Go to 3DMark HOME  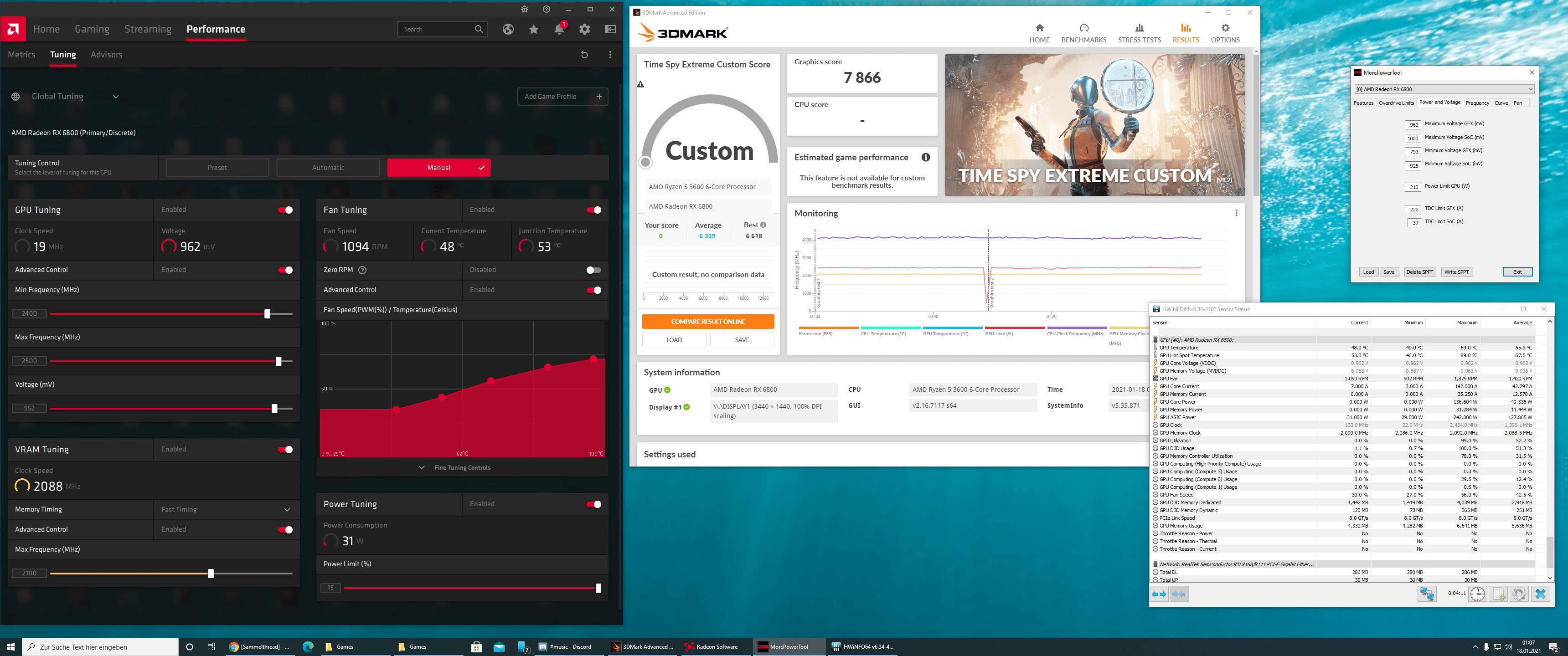click(1039, 33)
